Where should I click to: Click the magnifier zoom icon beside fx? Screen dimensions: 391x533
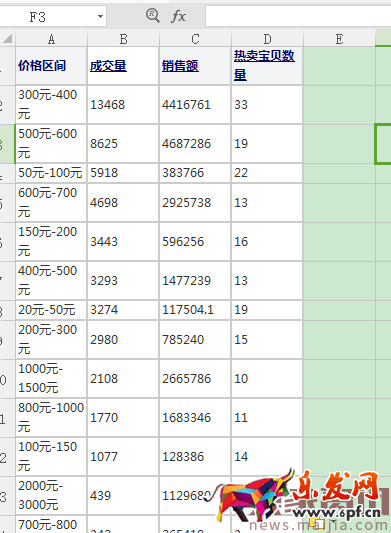coord(153,16)
